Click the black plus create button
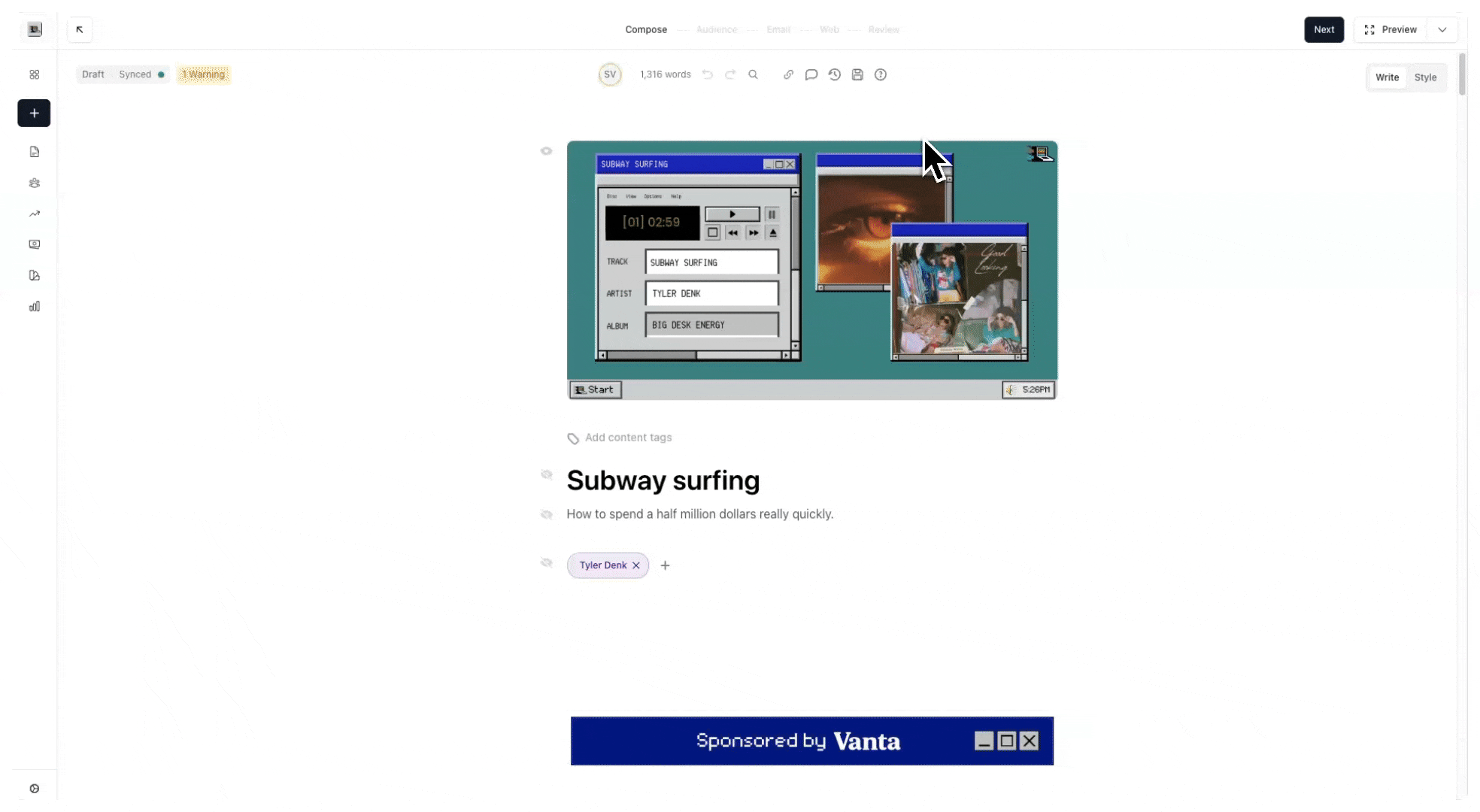The height and width of the screenshot is (812, 1480). pyautogui.click(x=34, y=114)
